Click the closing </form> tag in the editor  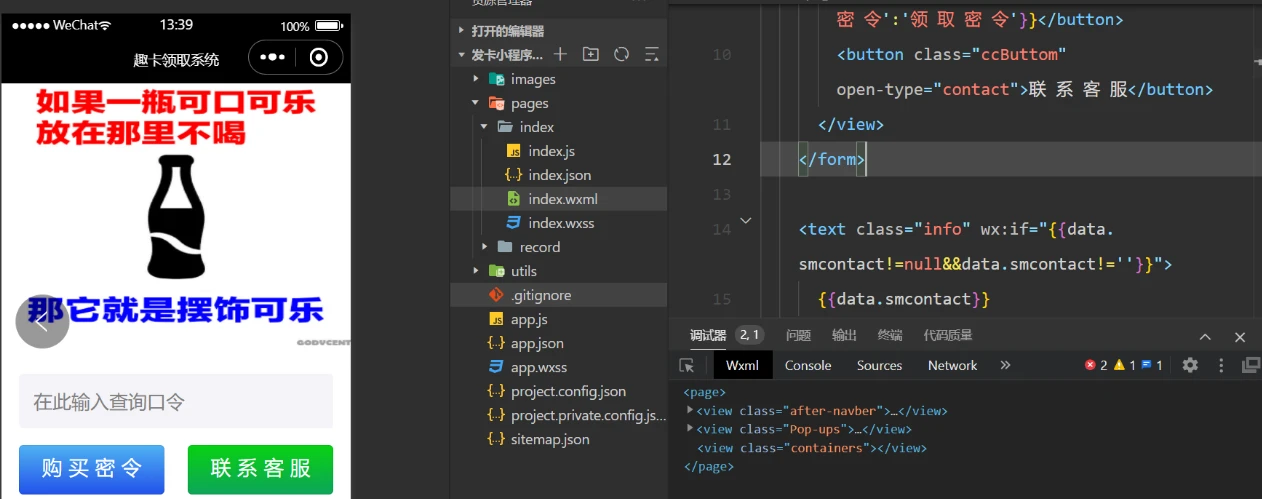point(831,159)
